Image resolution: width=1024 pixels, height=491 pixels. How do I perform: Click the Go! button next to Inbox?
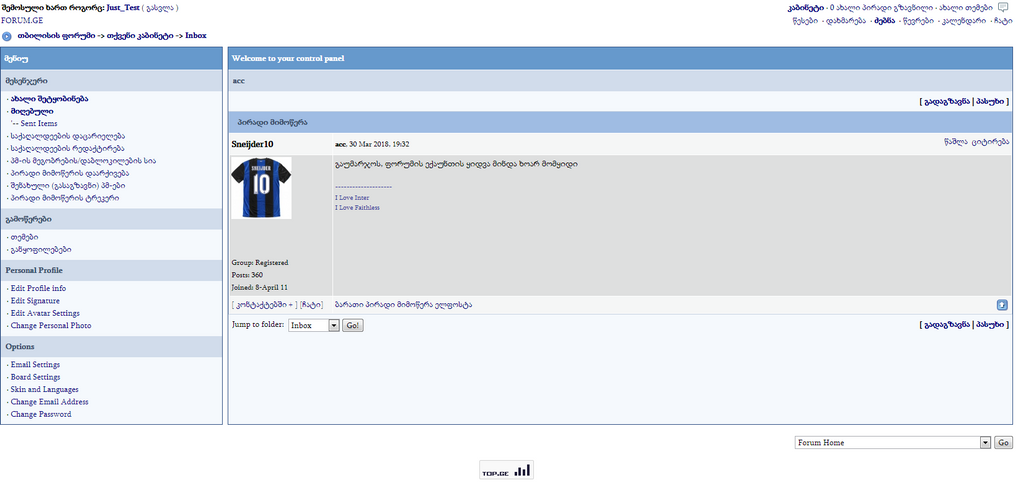pyautogui.click(x=353, y=325)
